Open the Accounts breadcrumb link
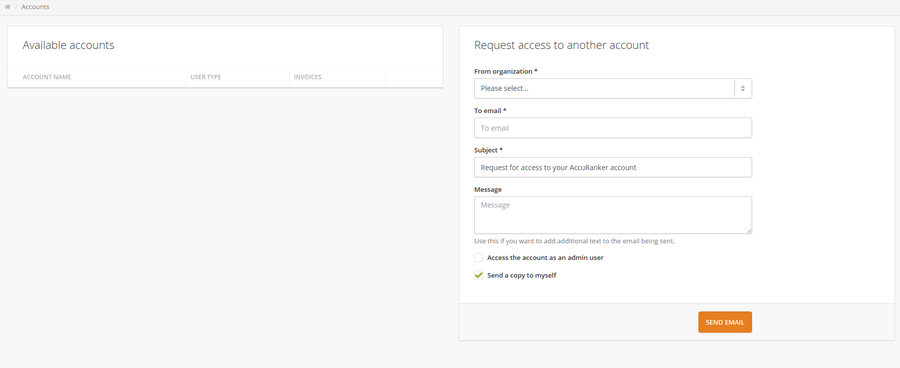Viewport: 900px width, 368px height. (x=35, y=7)
